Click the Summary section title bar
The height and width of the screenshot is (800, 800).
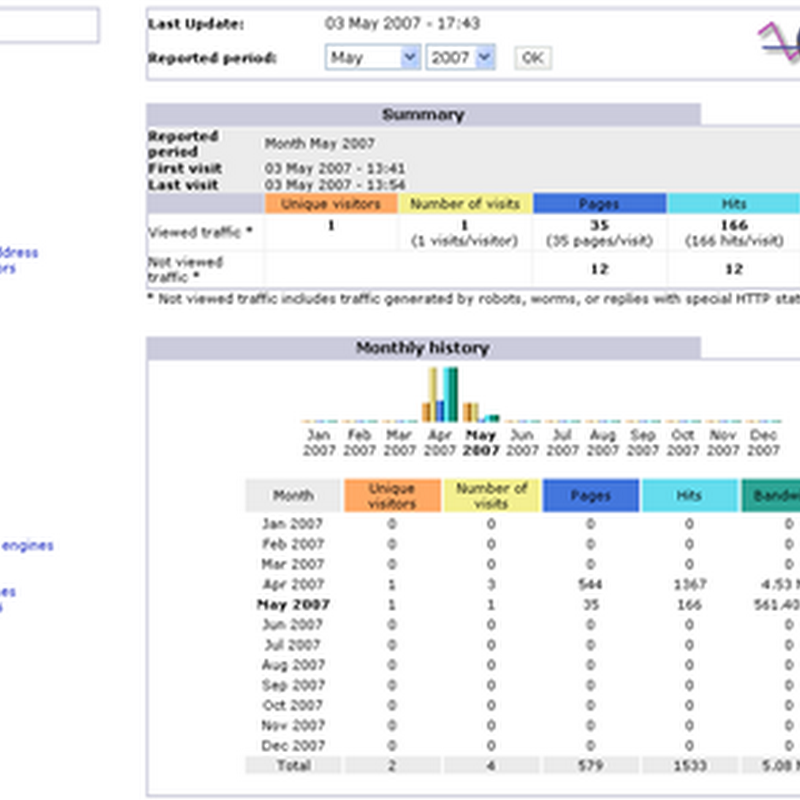click(x=423, y=114)
